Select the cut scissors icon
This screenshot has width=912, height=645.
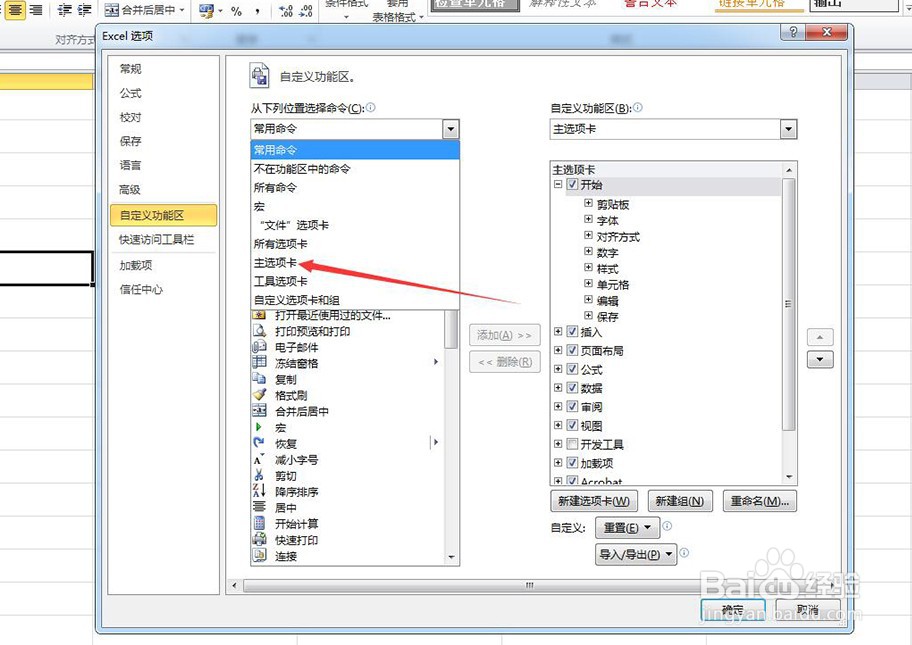pyautogui.click(x=259, y=475)
